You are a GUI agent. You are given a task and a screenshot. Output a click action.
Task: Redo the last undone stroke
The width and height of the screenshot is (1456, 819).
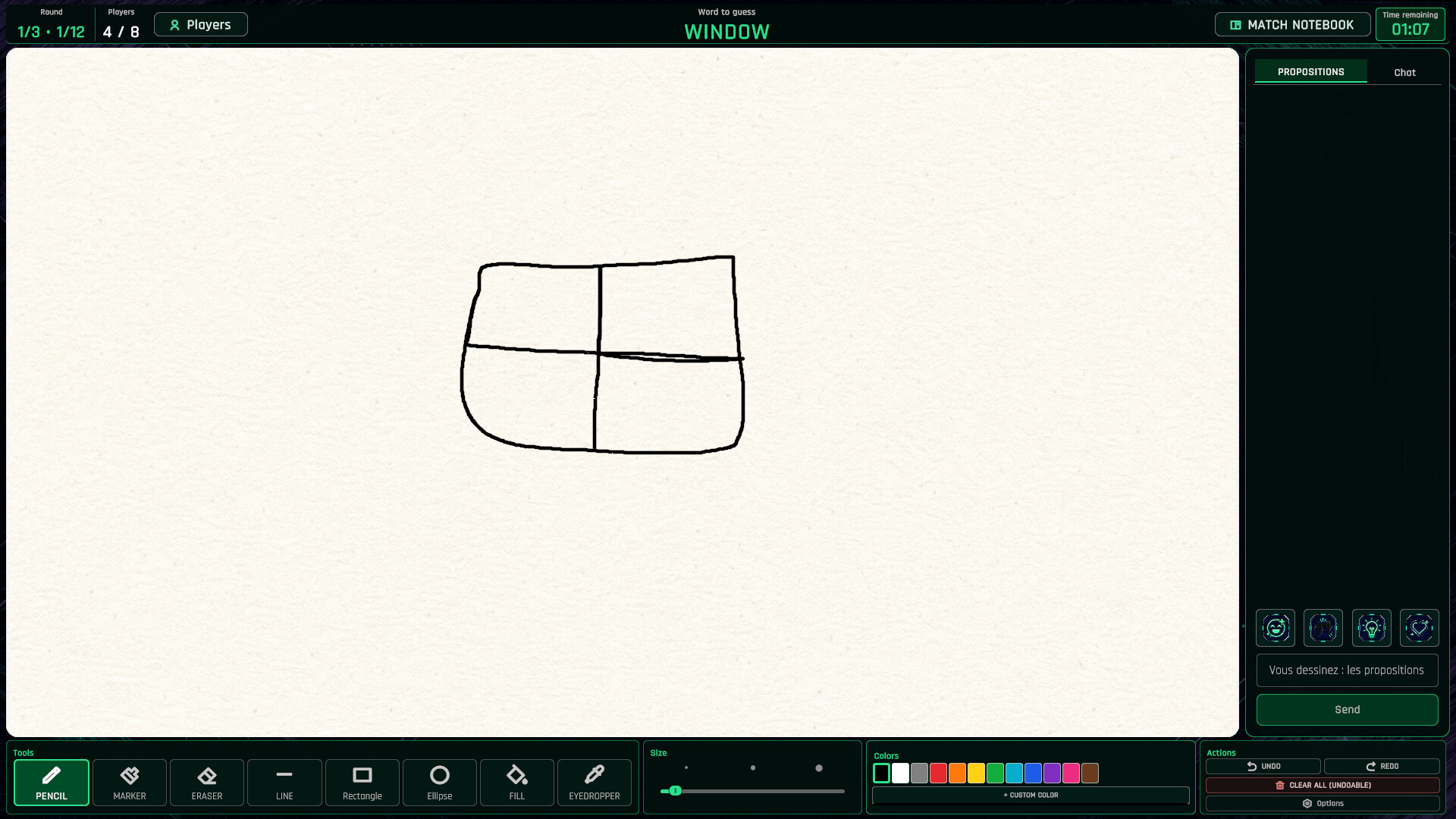point(1382,767)
